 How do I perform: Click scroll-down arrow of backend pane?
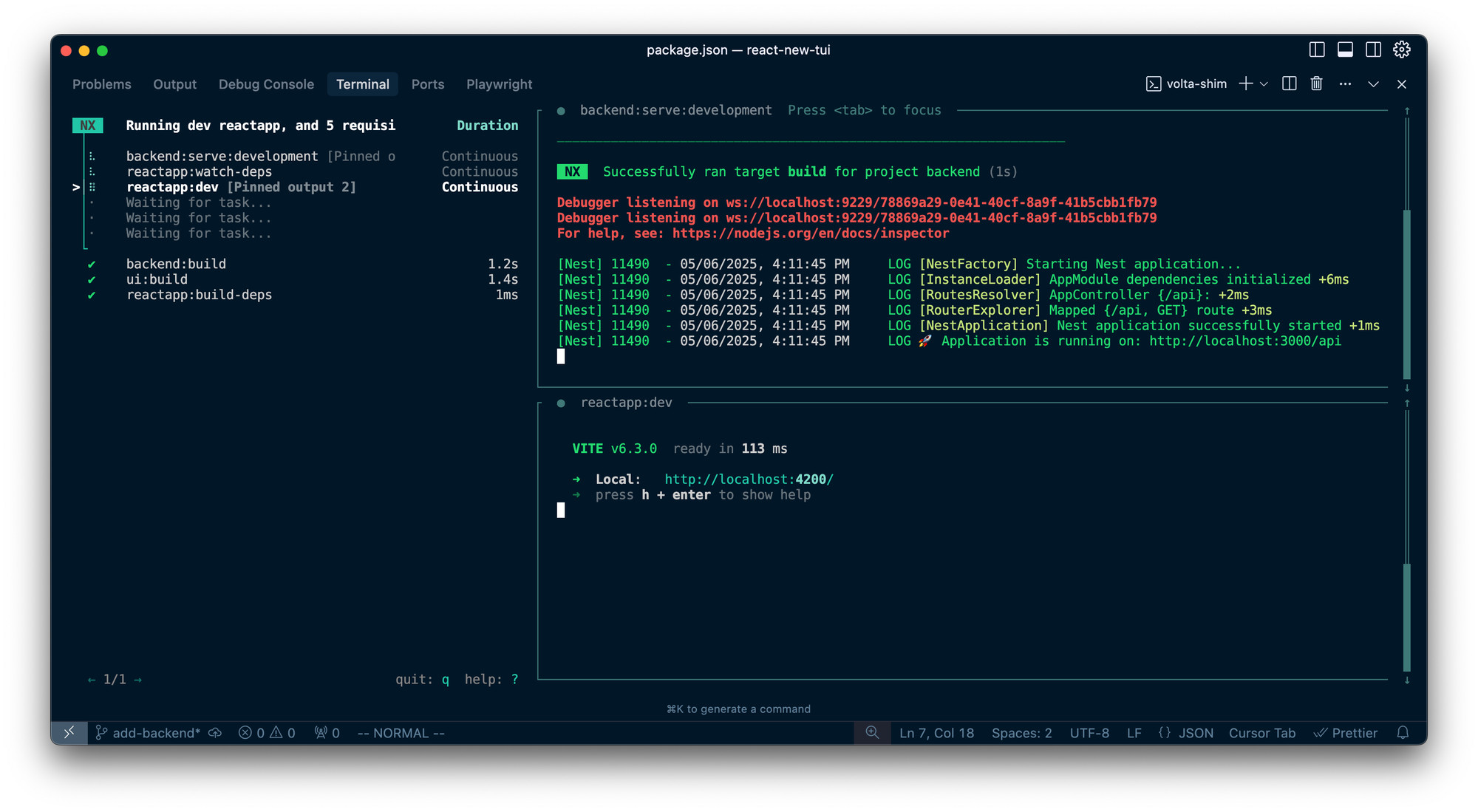[x=1407, y=388]
